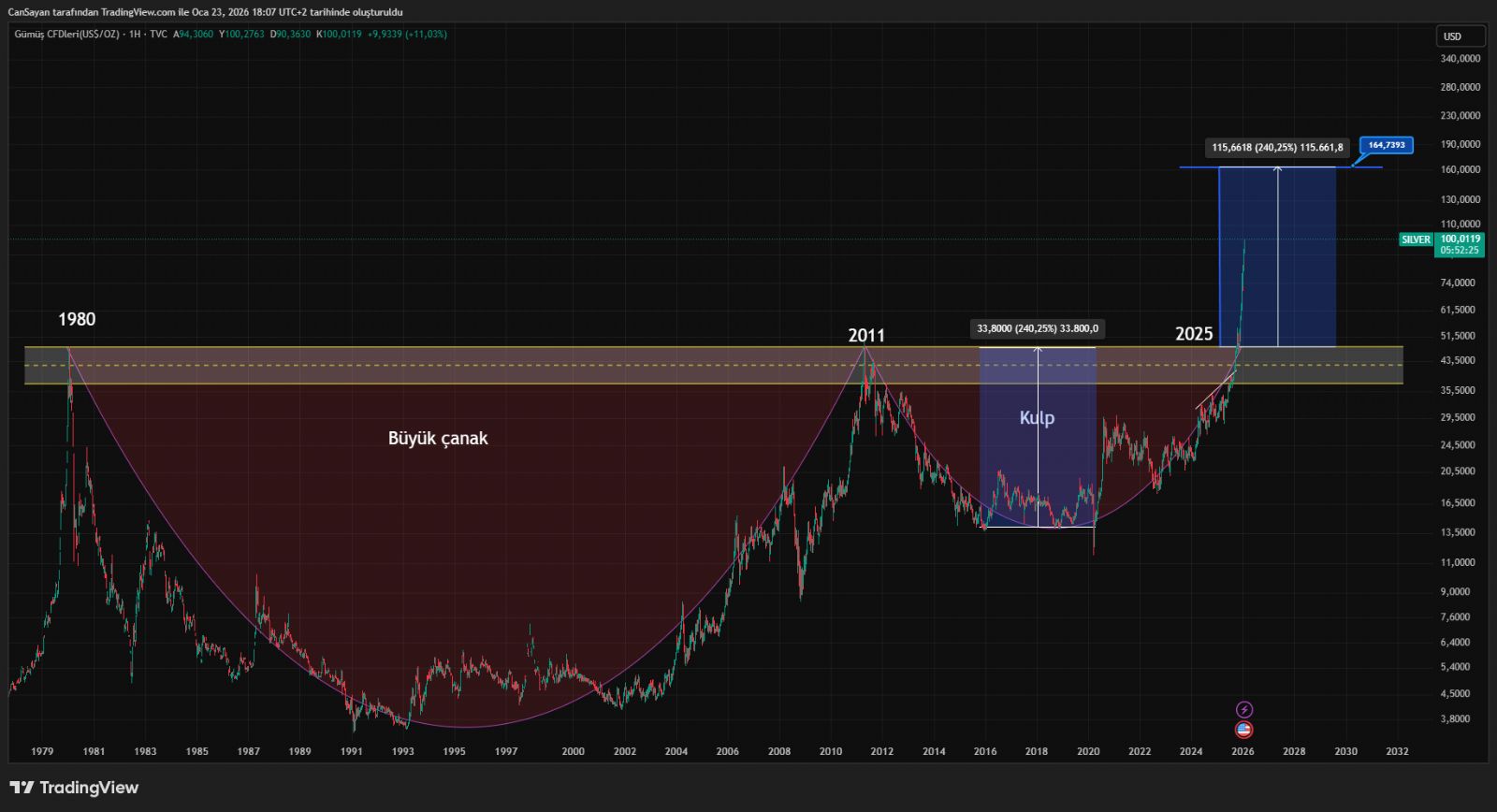Viewport: 1497px width, 812px height.
Task: Click 160,0000 on the price axis
Action: click(1460, 169)
